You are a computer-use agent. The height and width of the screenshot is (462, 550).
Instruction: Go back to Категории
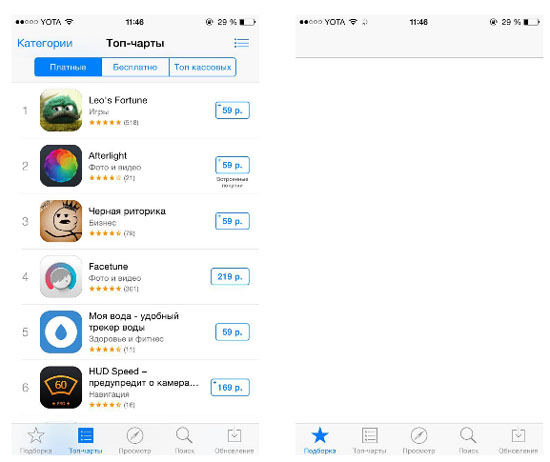click(x=45, y=43)
